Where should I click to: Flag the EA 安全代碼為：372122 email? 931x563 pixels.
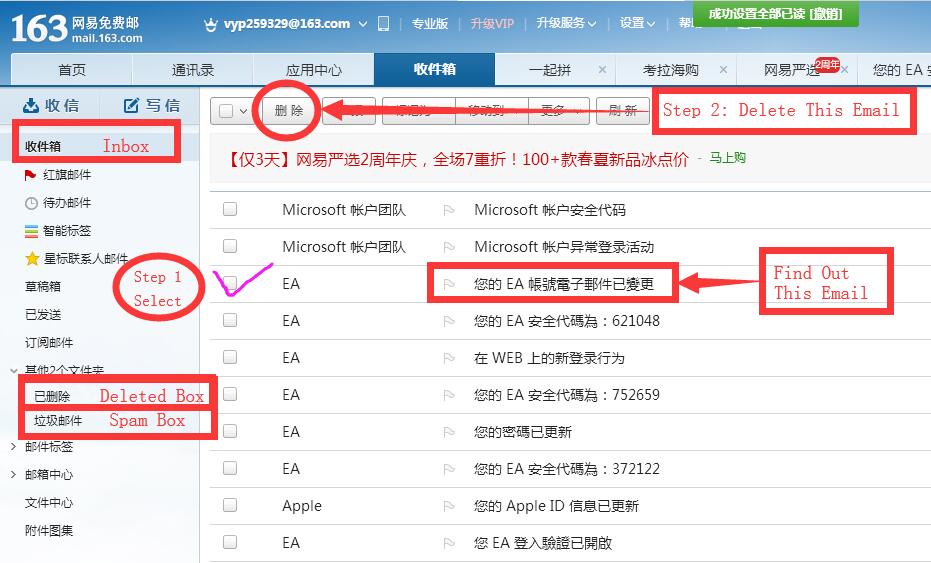point(449,469)
